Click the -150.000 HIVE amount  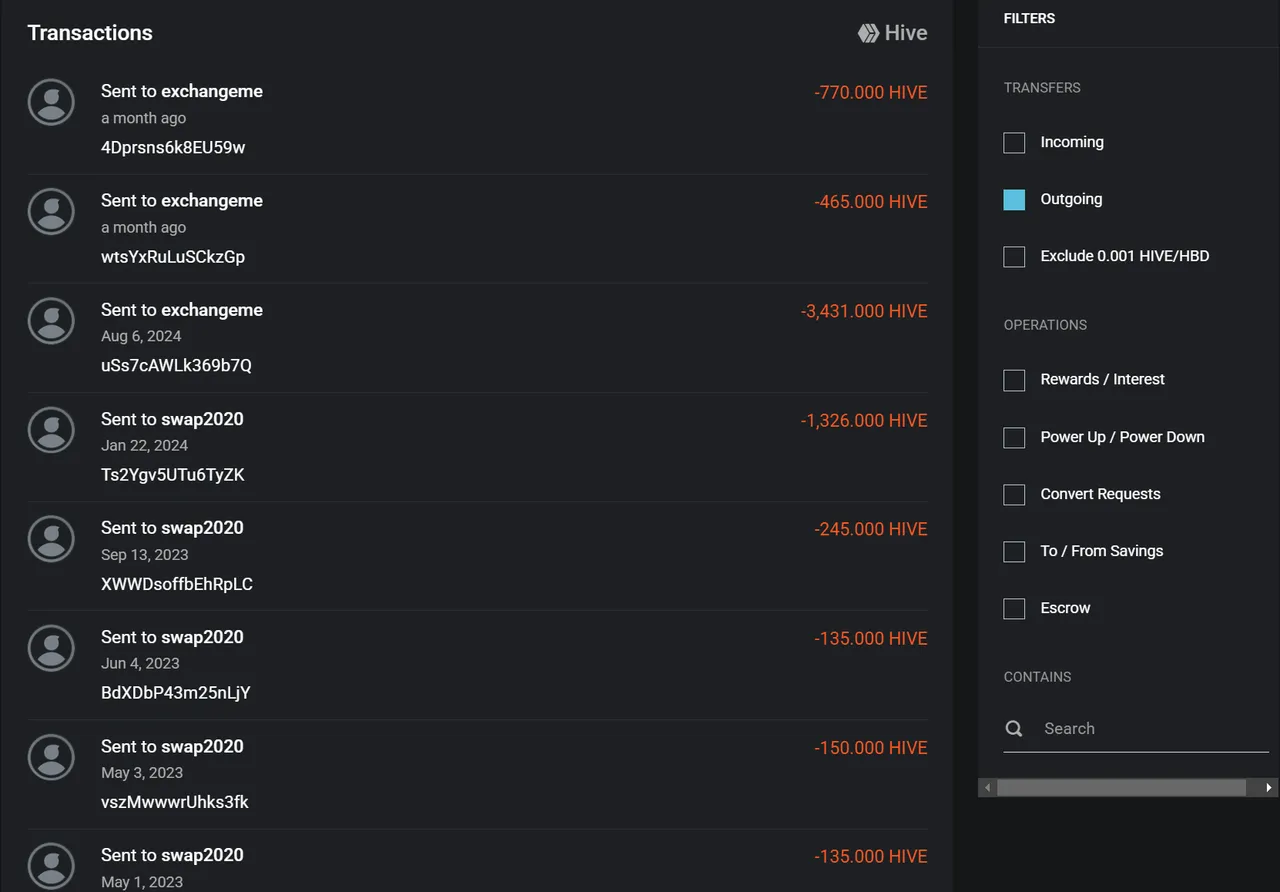pos(871,747)
